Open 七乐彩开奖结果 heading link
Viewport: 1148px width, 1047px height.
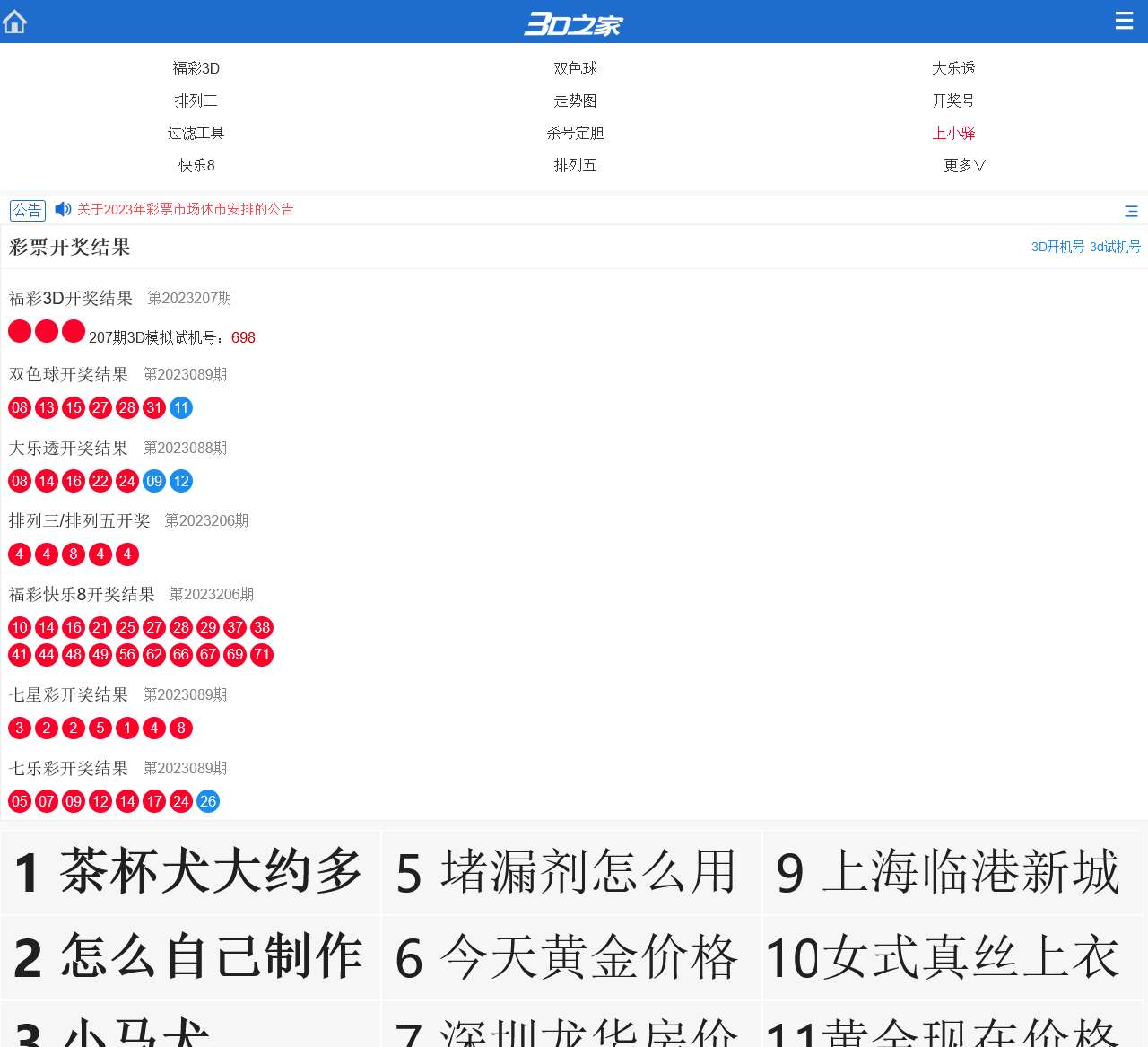click(69, 768)
